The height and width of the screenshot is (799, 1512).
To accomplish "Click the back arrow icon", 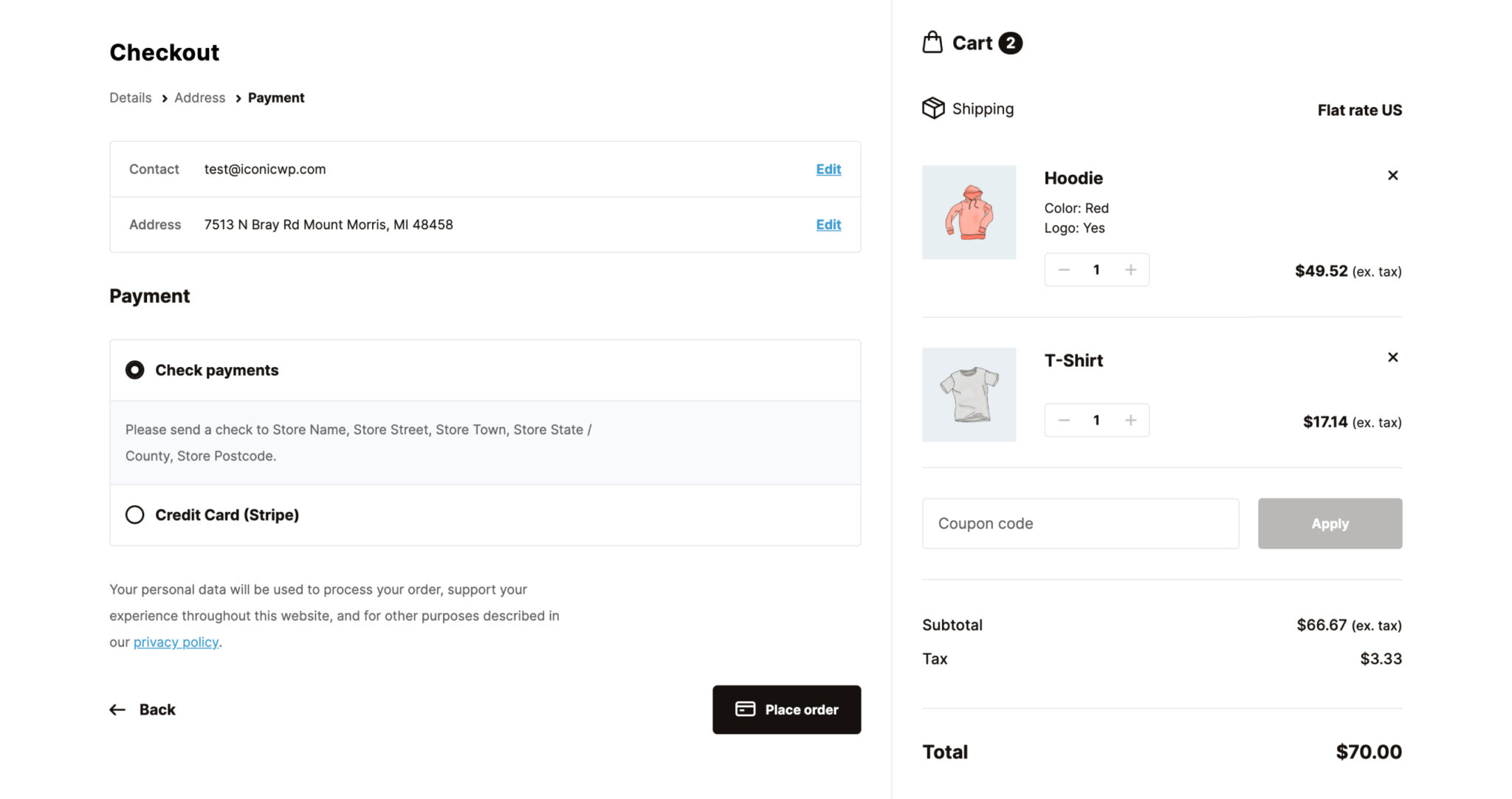I will pos(117,709).
